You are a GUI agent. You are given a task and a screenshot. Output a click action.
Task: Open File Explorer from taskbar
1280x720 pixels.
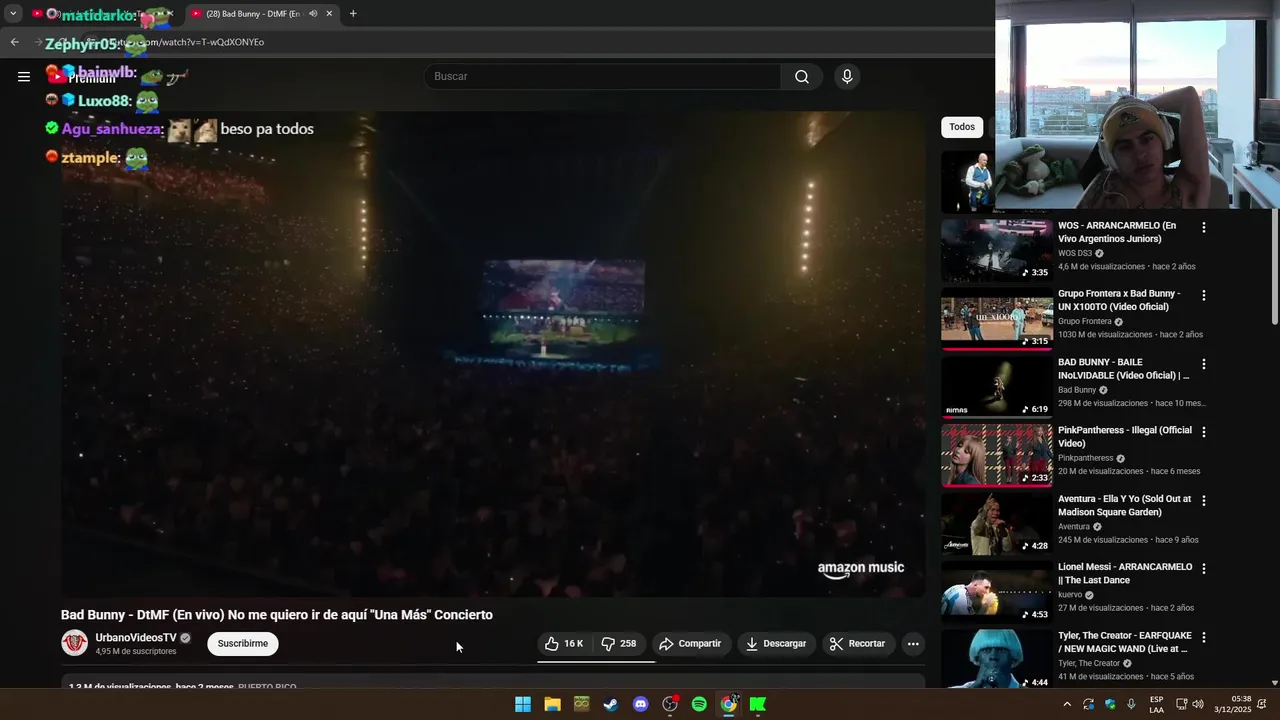552,704
